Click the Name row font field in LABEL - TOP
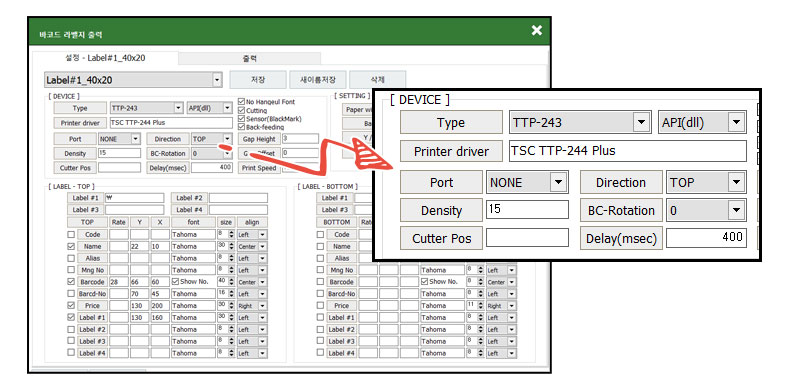 193,247
